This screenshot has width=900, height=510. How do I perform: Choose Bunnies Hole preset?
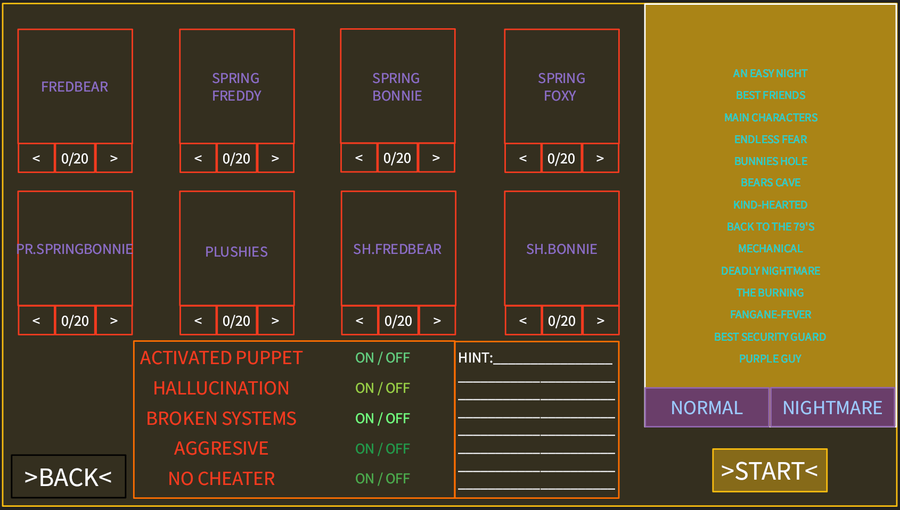770,161
